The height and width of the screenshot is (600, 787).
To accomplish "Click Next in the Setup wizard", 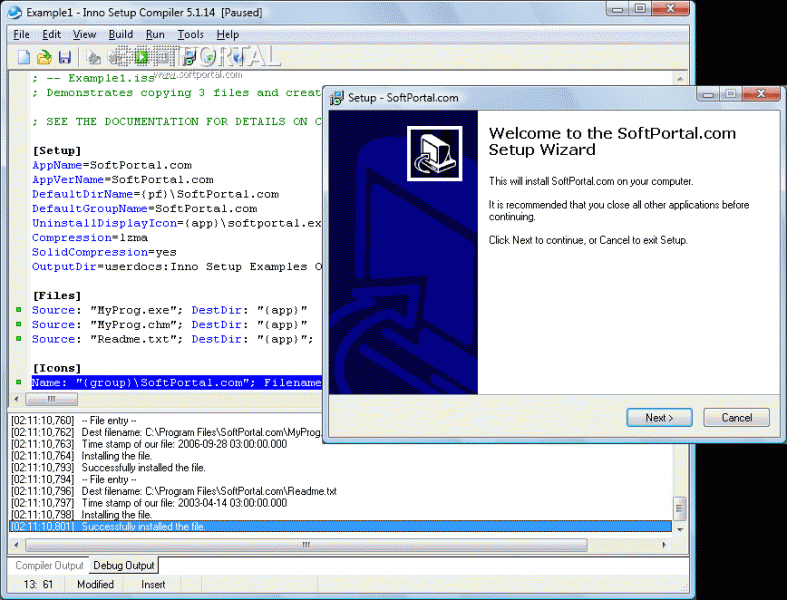I will [x=659, y=418].
